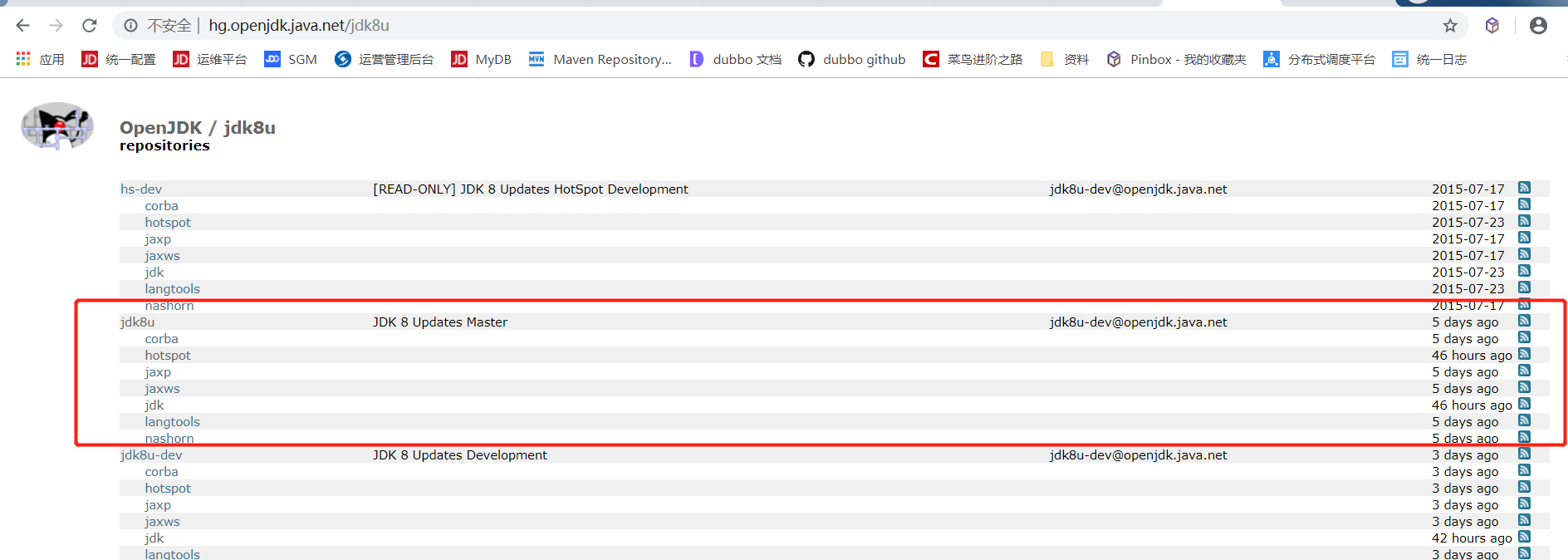1568x560 pixels.
Task: Open RSS feed icon for jdk8u jaxp row
Action: (x=1524, y=371)
